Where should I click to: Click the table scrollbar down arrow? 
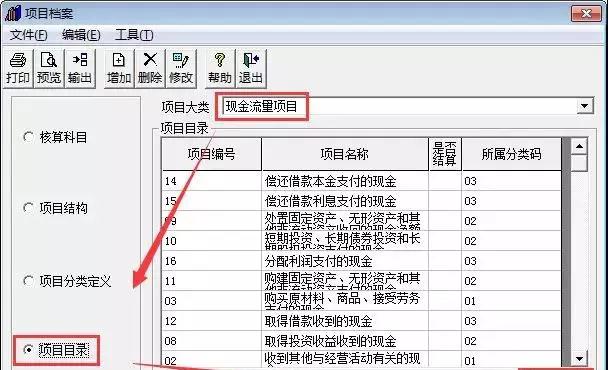(x=579, y=358)
